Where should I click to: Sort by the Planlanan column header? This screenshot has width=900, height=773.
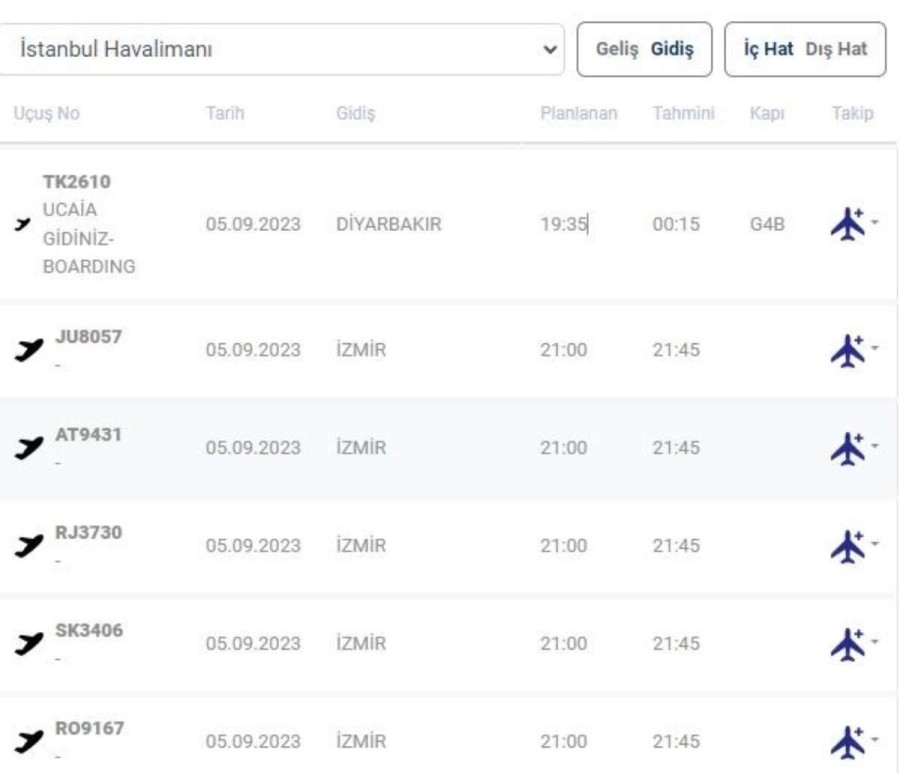pos(578,114)
